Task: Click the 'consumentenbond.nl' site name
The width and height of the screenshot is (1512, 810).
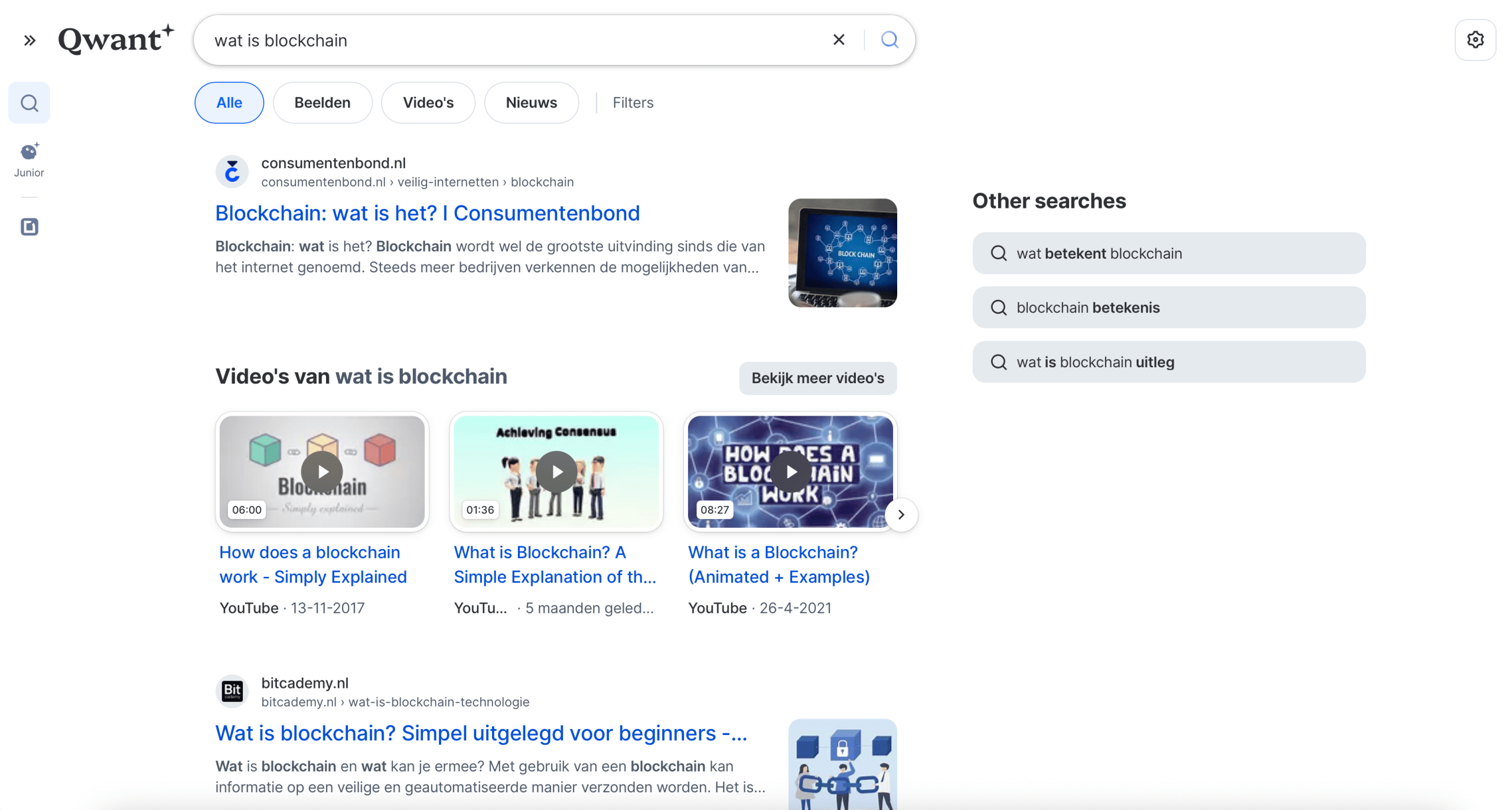Action: tap(333, 163)
